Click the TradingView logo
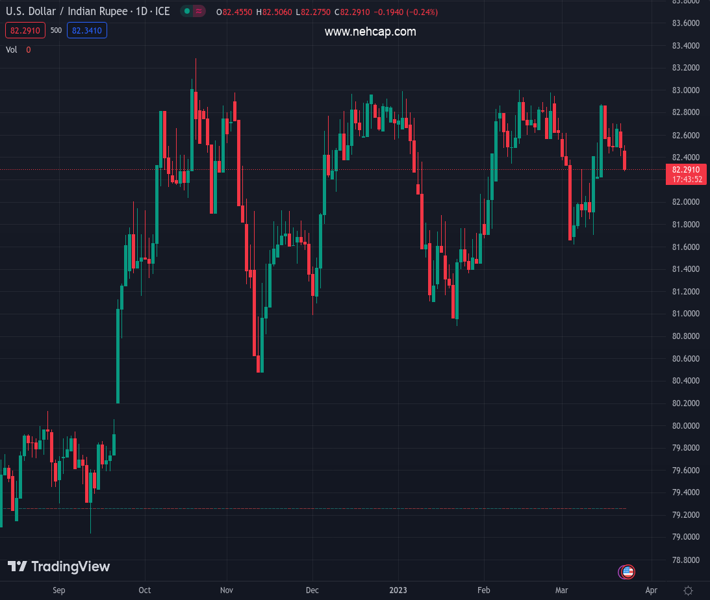This screenshot has height=600, width=710. point(59,566)
